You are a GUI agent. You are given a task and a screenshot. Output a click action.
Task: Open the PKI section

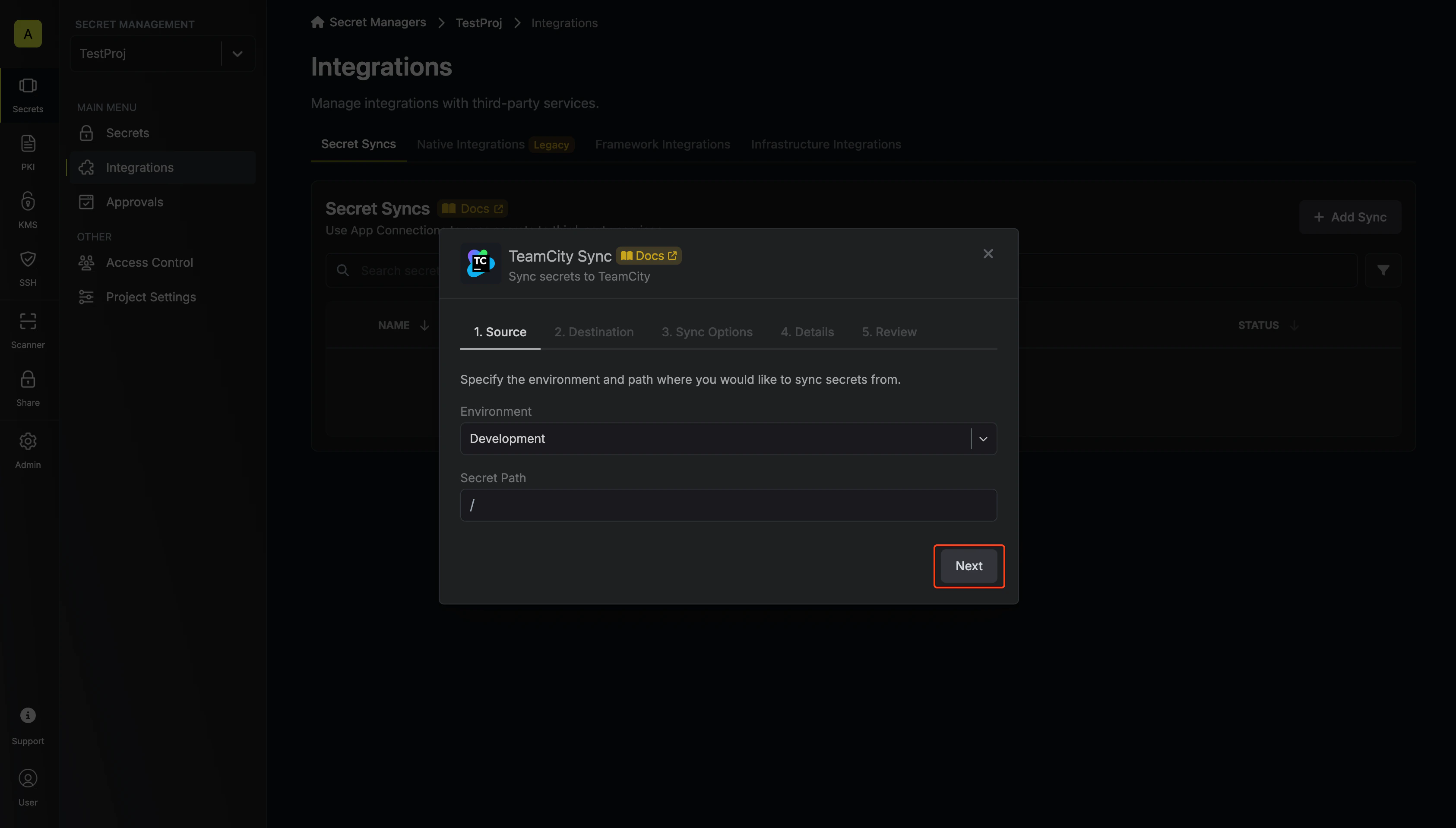coord(28,153)
